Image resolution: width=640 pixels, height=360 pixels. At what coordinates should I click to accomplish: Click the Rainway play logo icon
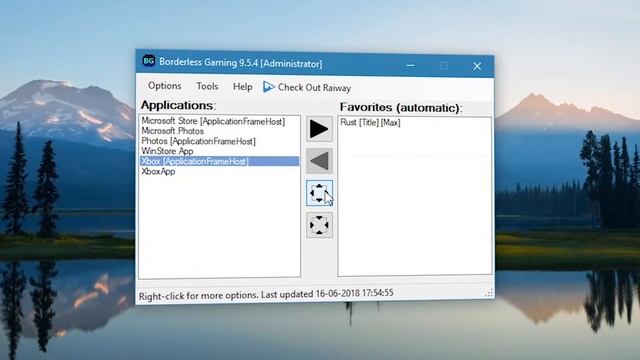point(269,87)
